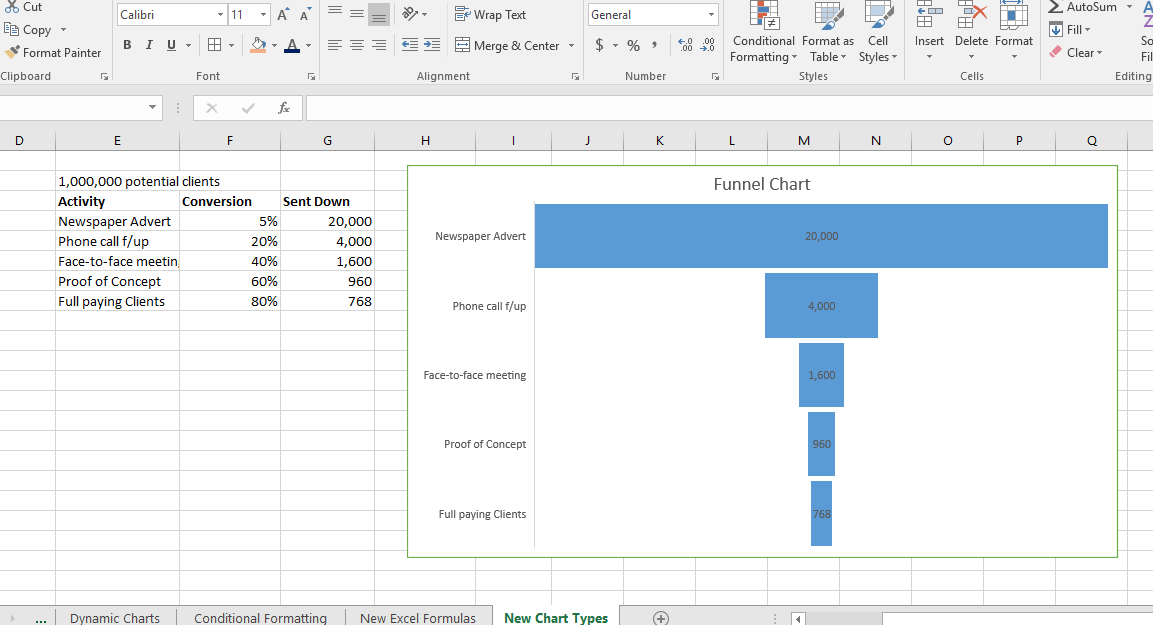Switch to the Dynamic Charts sheet tab
This screenshot has height=625, width=1153.
coord(113,617)
